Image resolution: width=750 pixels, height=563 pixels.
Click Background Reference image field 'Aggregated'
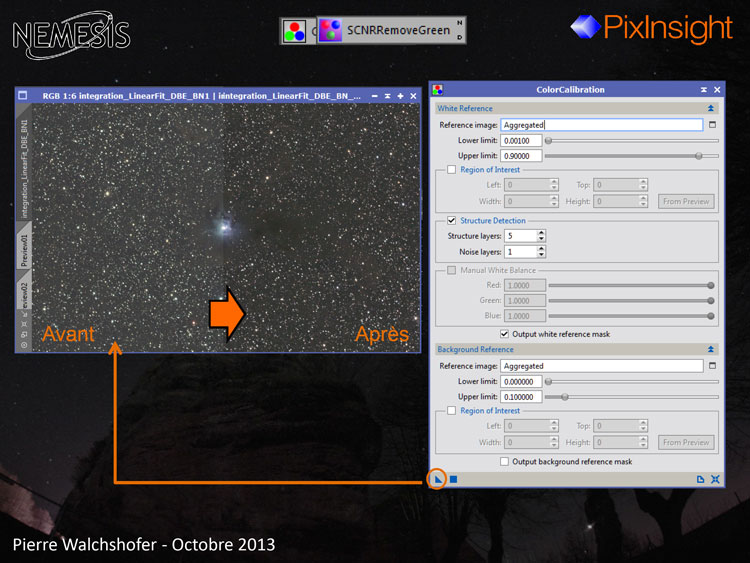(x=602, y=366)
